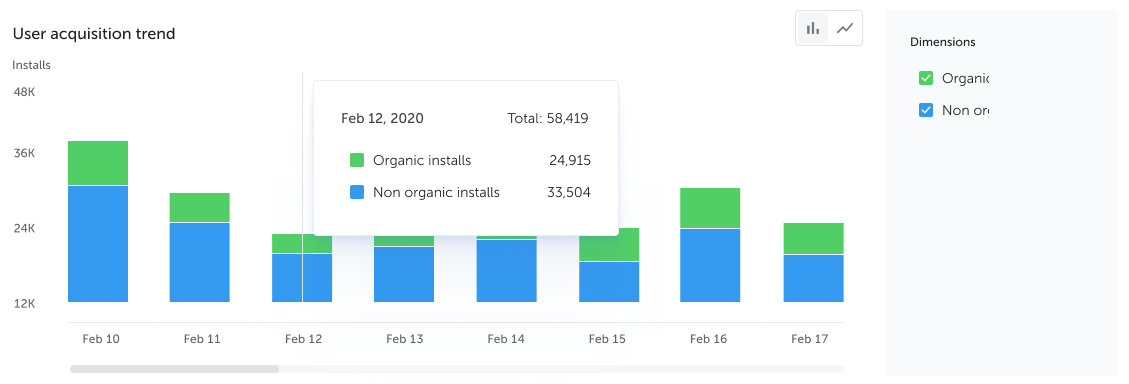This screenshot has height=384, width=1129.
Task: Uncheck the Organic dimension checkbox
Action: point(926,79)
